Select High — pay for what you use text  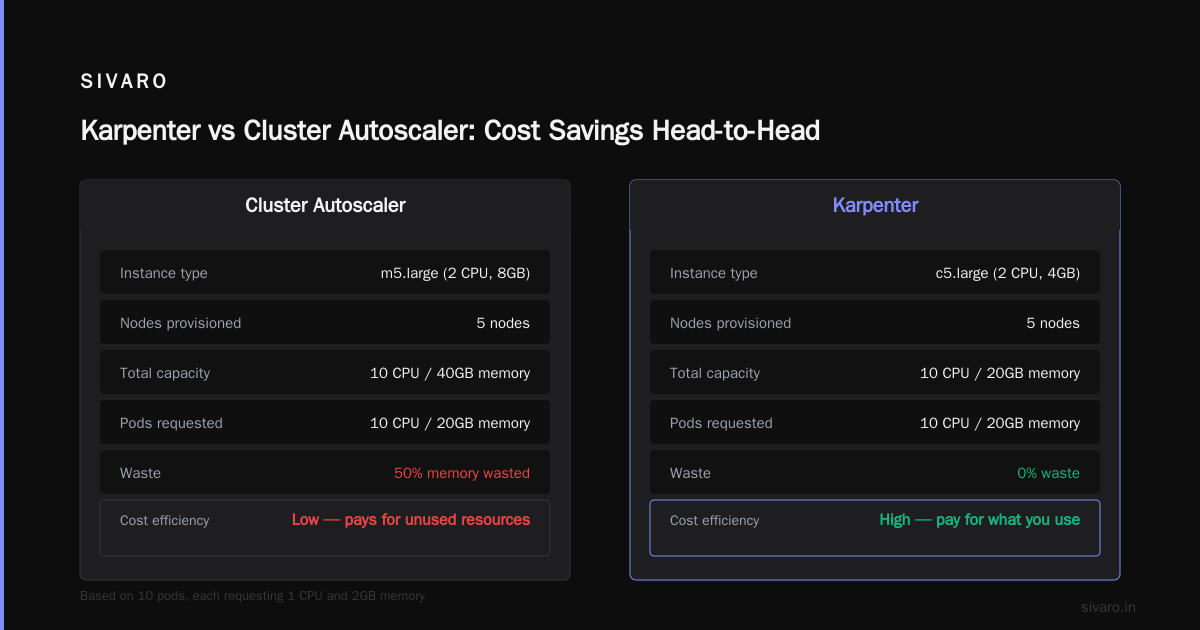980,520
